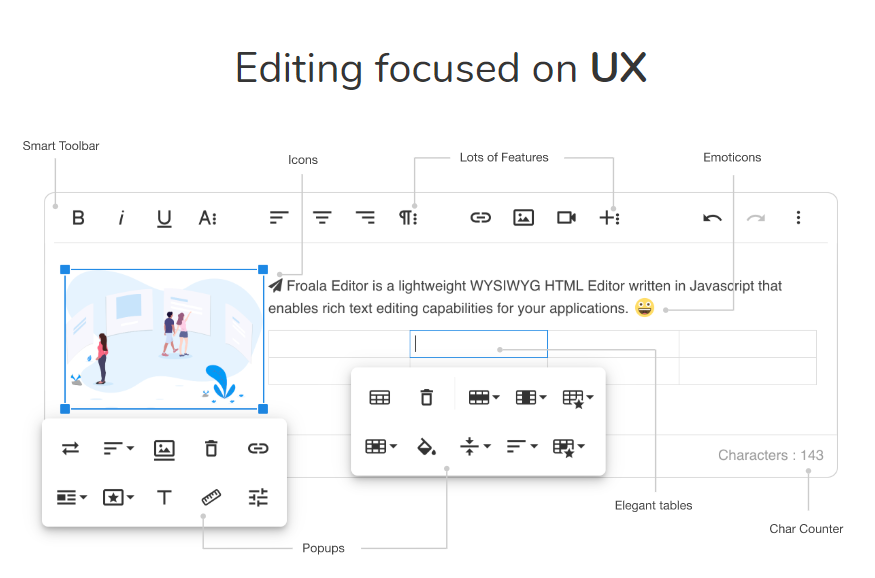Align text center in main toolbar
The width and height of the screenshot is (875, 578).
[x=322, y=218]
